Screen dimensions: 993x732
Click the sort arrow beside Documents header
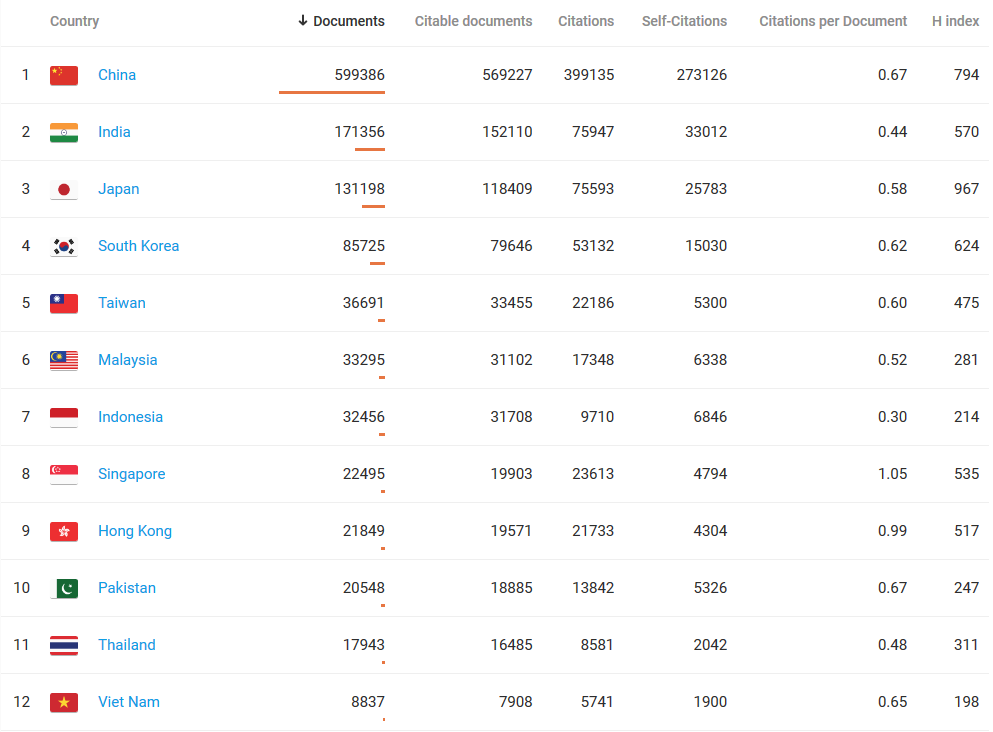tap(303, 21)
